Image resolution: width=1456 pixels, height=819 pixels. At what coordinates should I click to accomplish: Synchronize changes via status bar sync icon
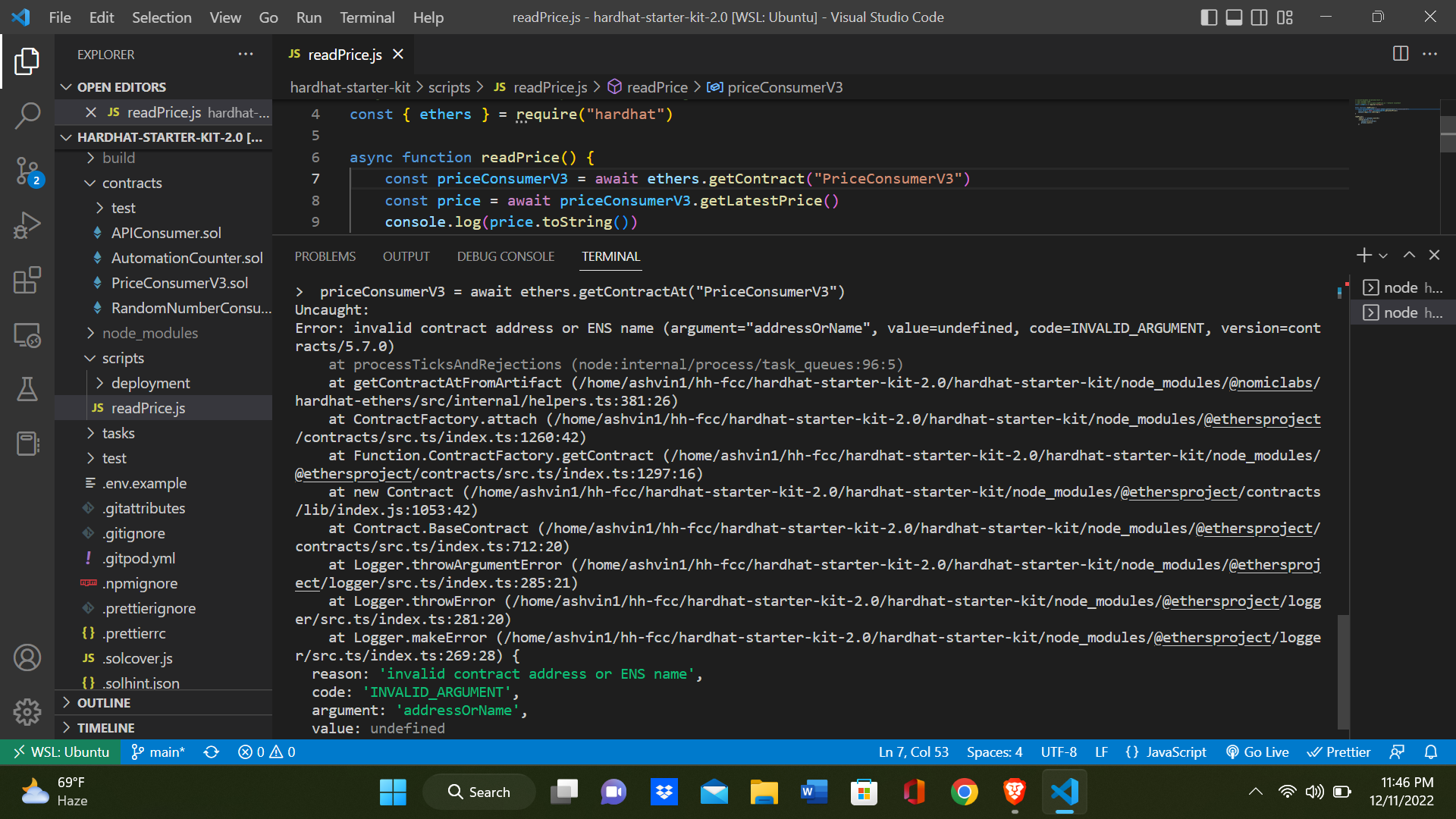[212, 752]
